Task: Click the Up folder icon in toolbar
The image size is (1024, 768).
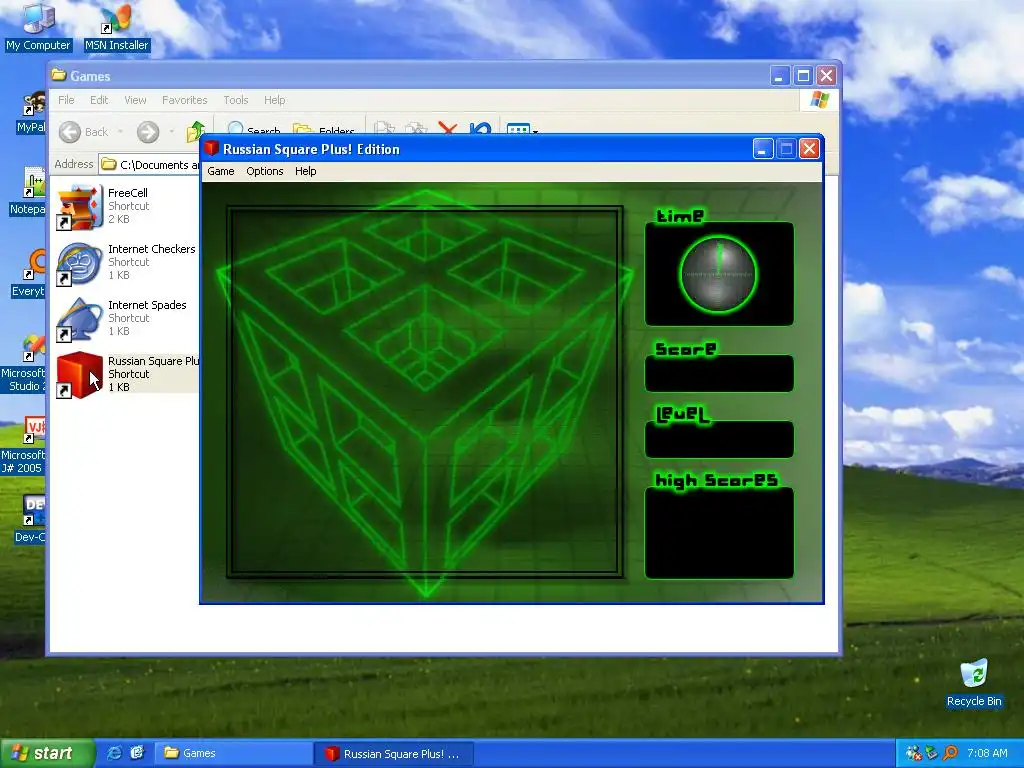Action: (195, 131)
